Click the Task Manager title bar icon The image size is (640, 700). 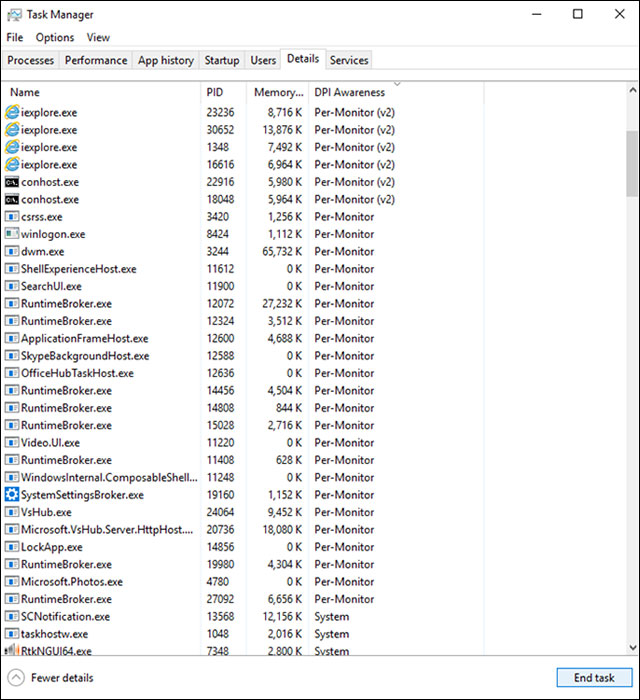[14, 15]
